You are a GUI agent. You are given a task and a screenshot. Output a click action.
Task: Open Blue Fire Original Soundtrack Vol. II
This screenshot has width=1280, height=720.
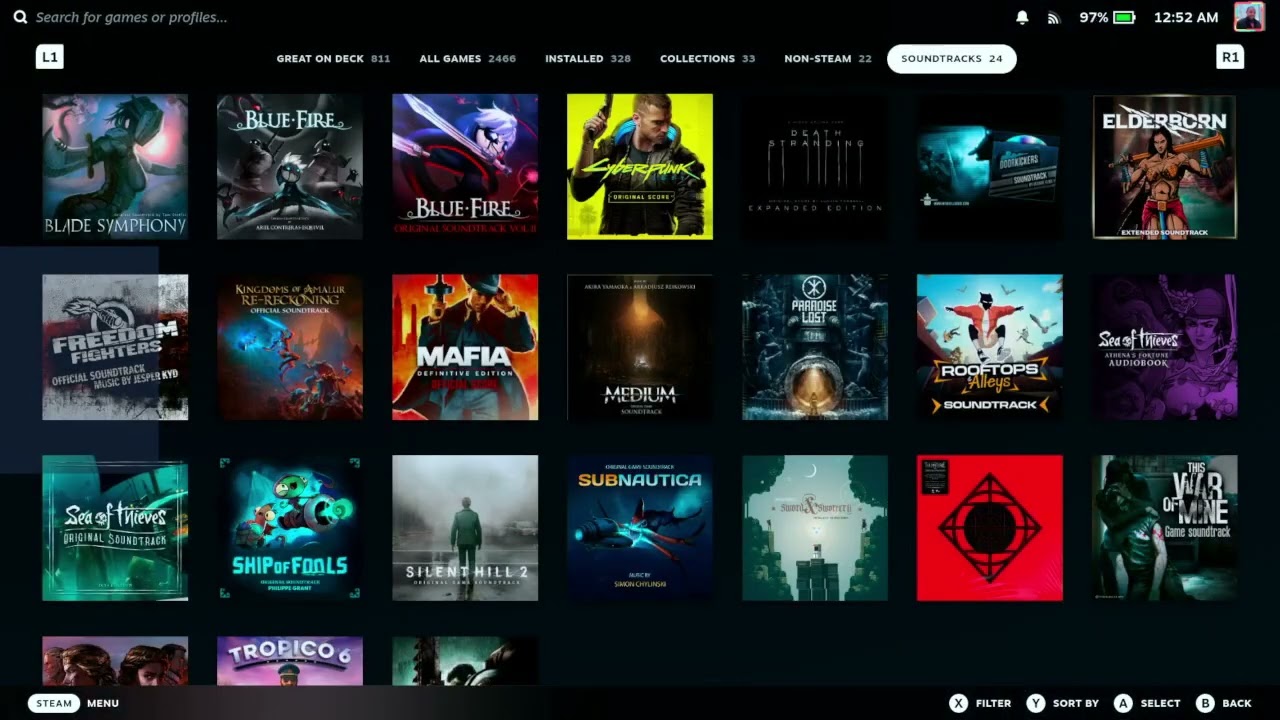click(465, 167)
